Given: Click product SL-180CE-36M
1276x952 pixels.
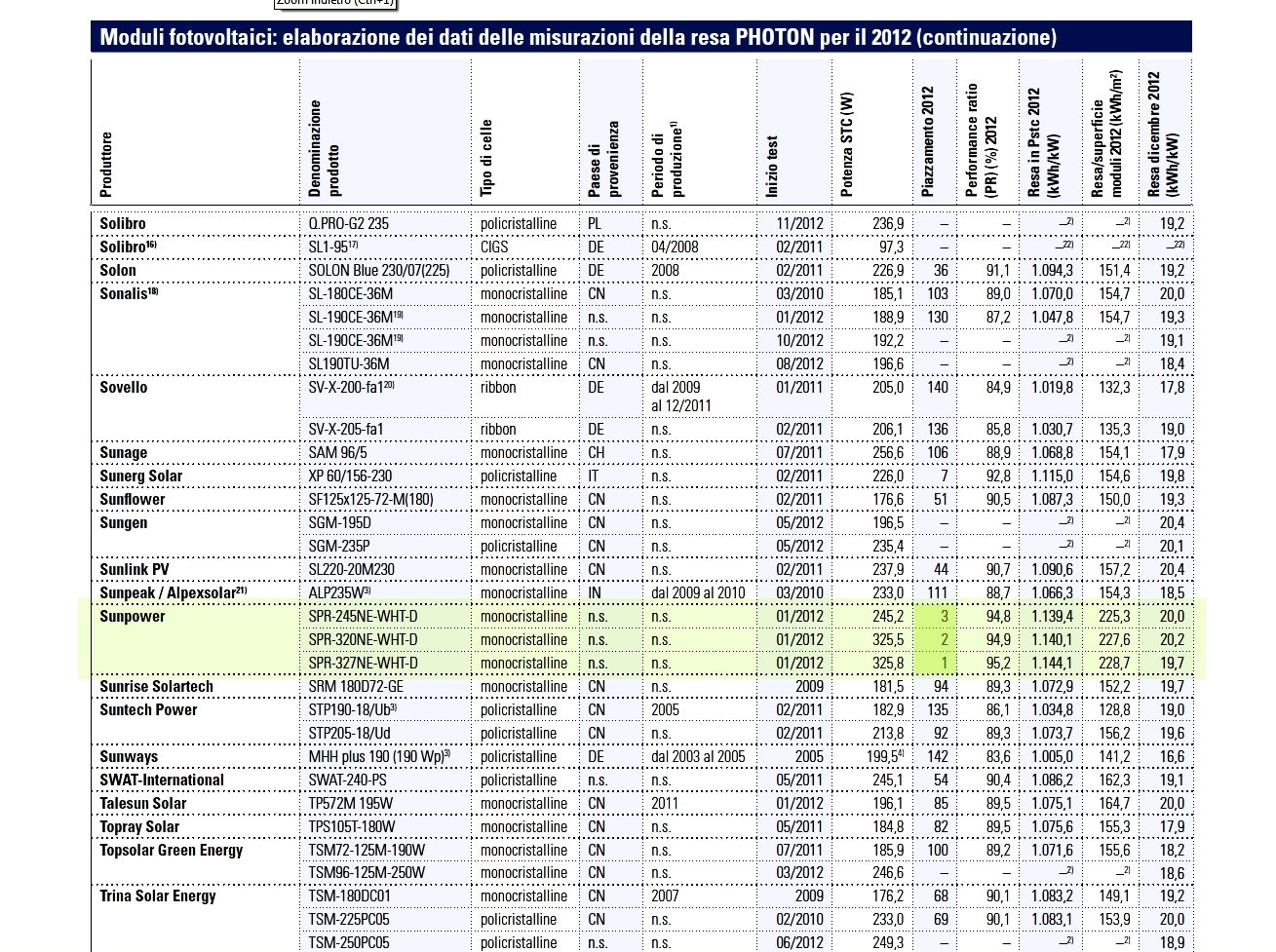Looking at the screenshot, I should [x=350, y=294].
